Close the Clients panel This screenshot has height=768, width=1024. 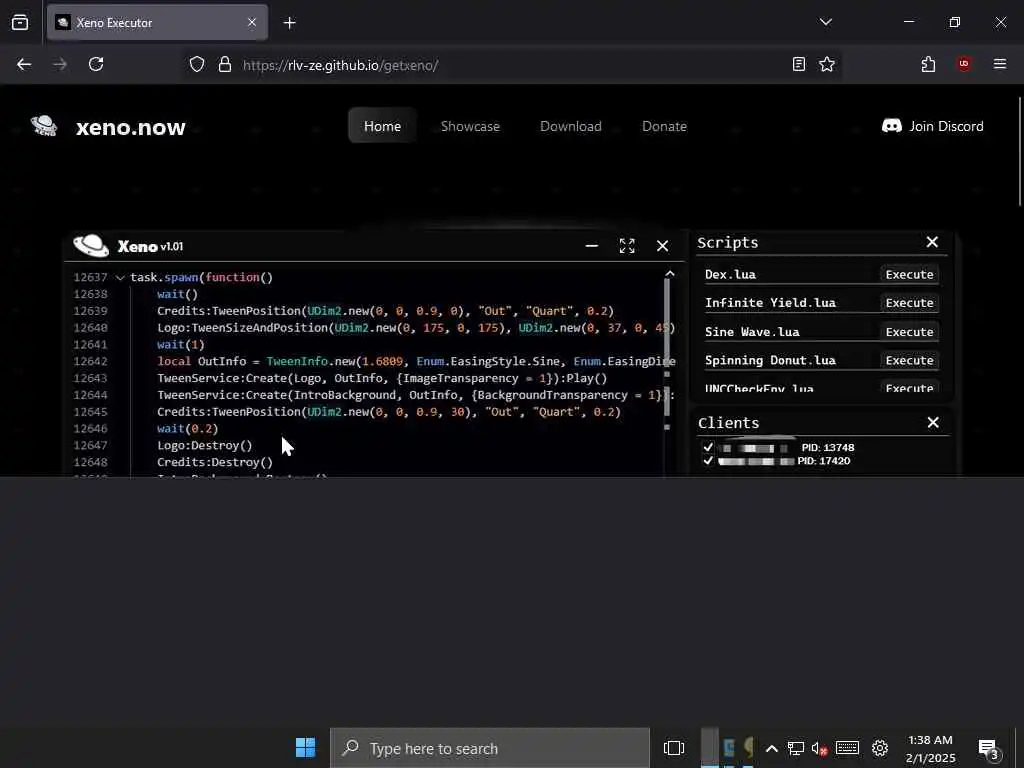click(933, 423)
